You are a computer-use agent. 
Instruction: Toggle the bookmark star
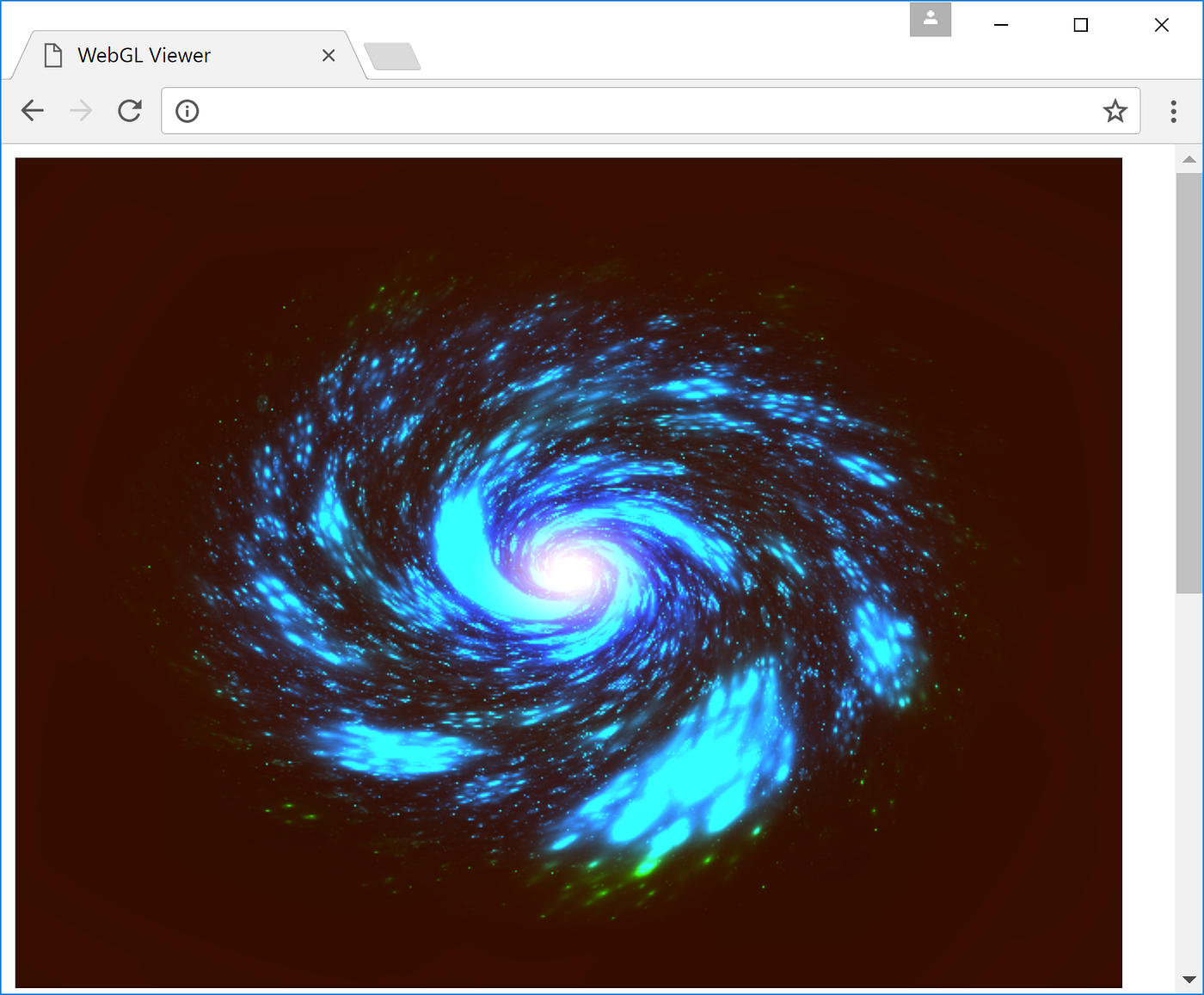[x=1115, y=111]
